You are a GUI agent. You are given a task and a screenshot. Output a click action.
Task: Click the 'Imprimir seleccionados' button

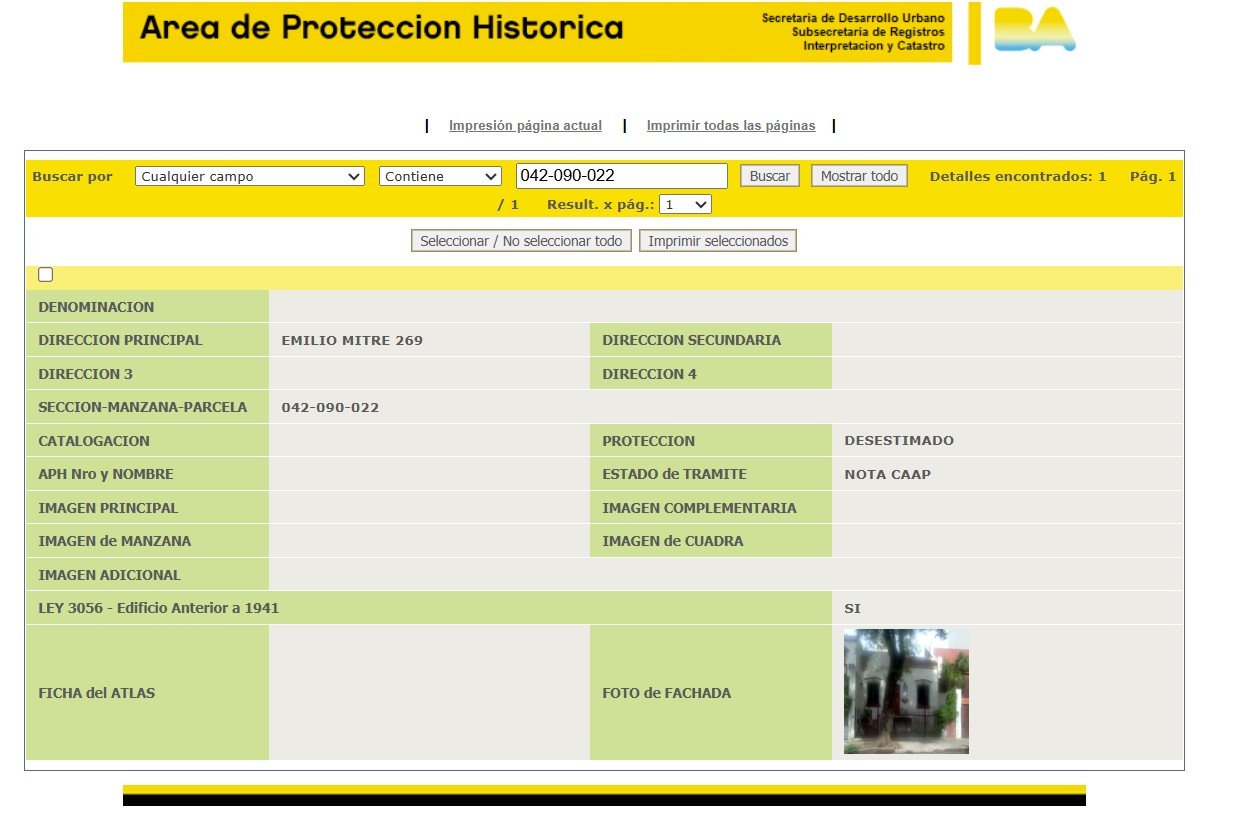point(718,241)
